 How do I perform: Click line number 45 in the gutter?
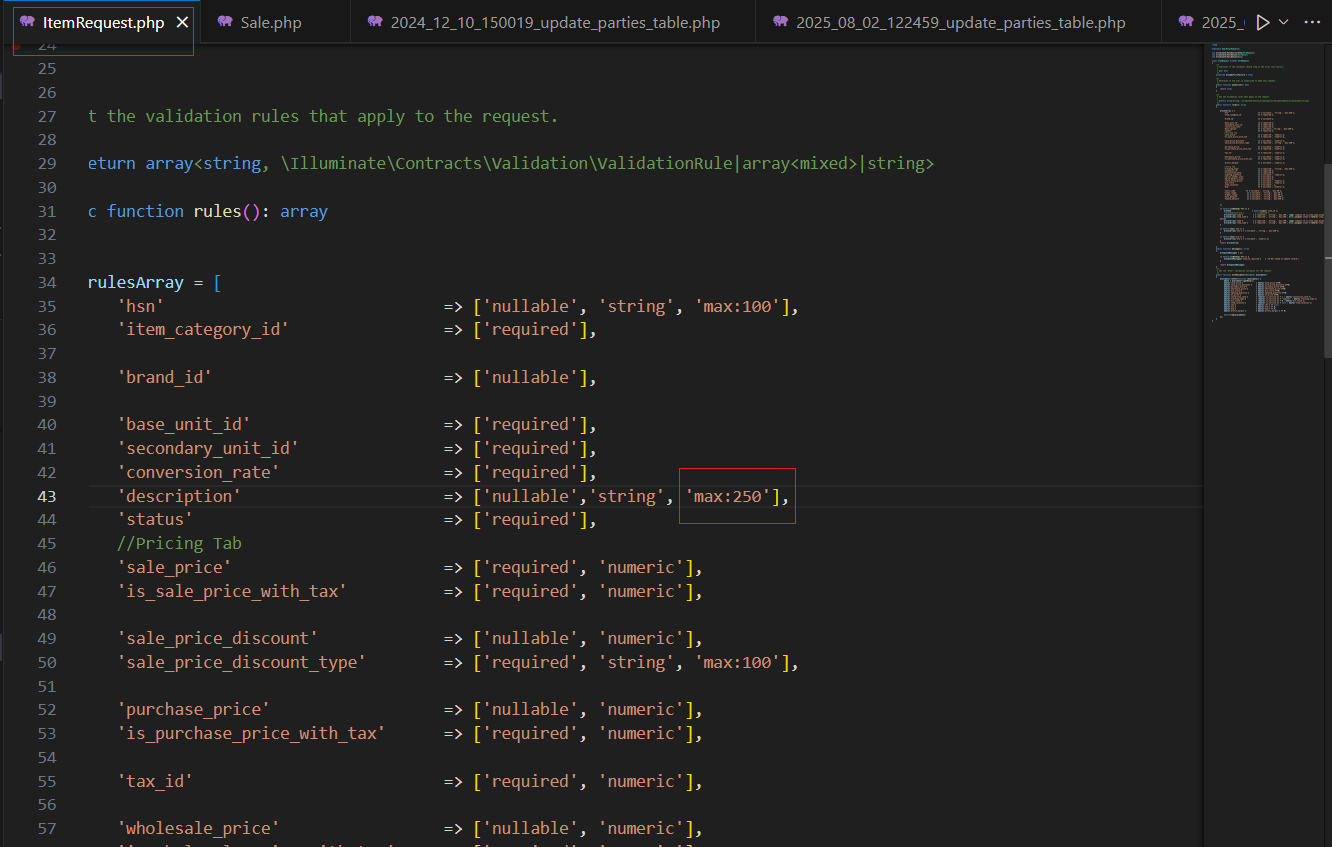(x=47, y=543)
